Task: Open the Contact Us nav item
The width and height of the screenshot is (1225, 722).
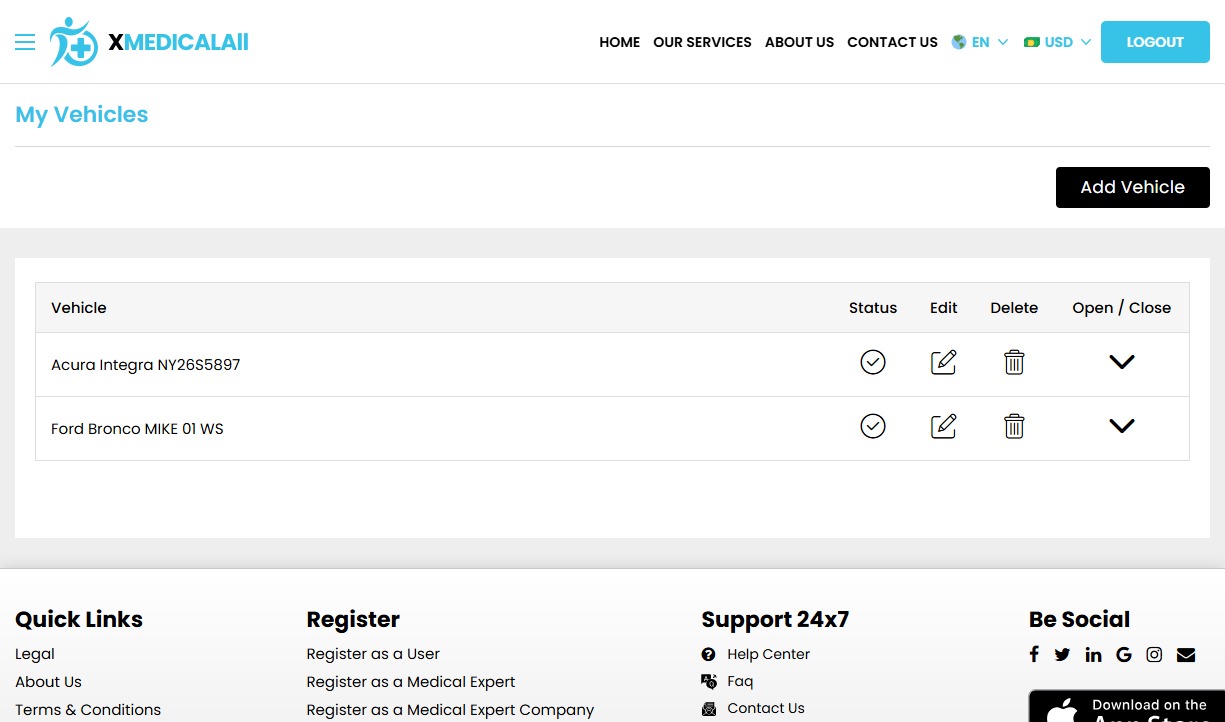Action: 892,42
